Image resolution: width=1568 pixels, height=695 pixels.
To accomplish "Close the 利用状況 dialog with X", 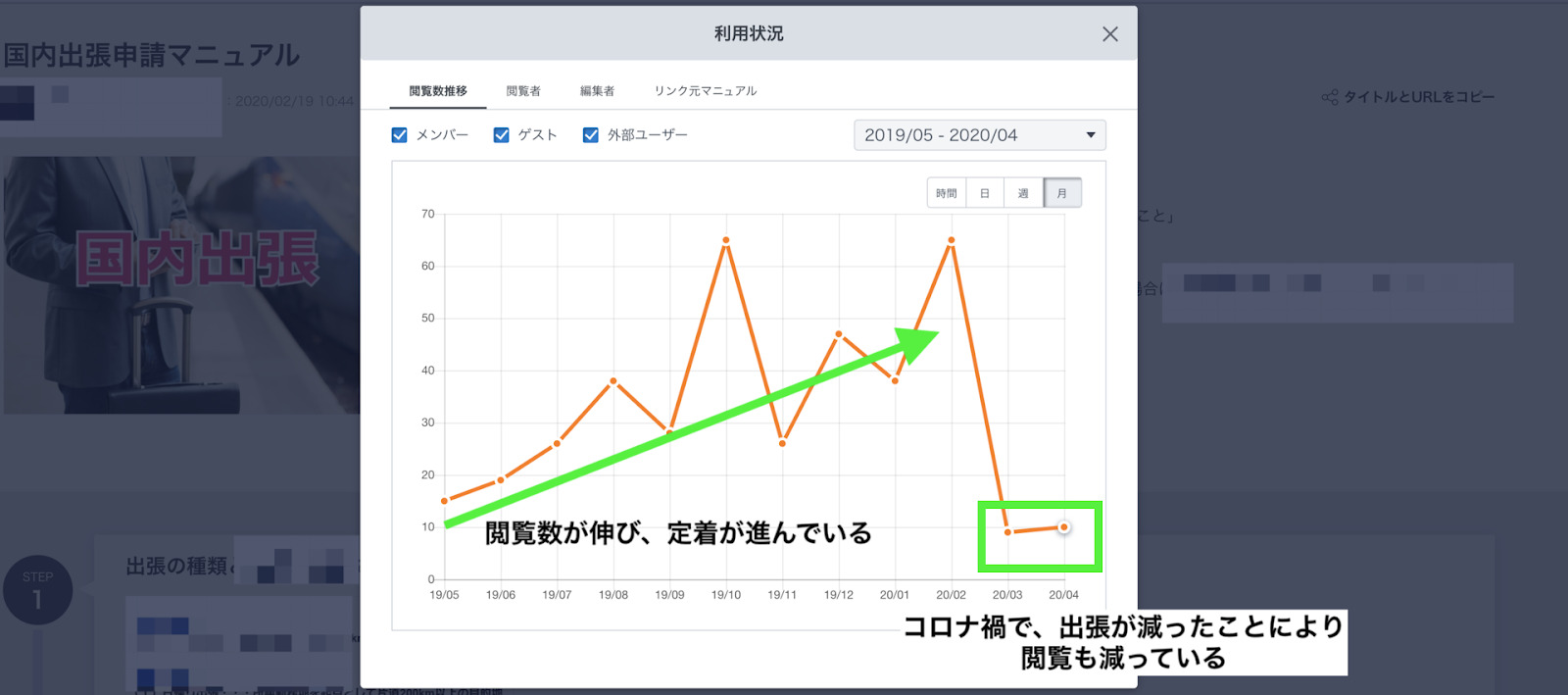I will pos(1109,34).
